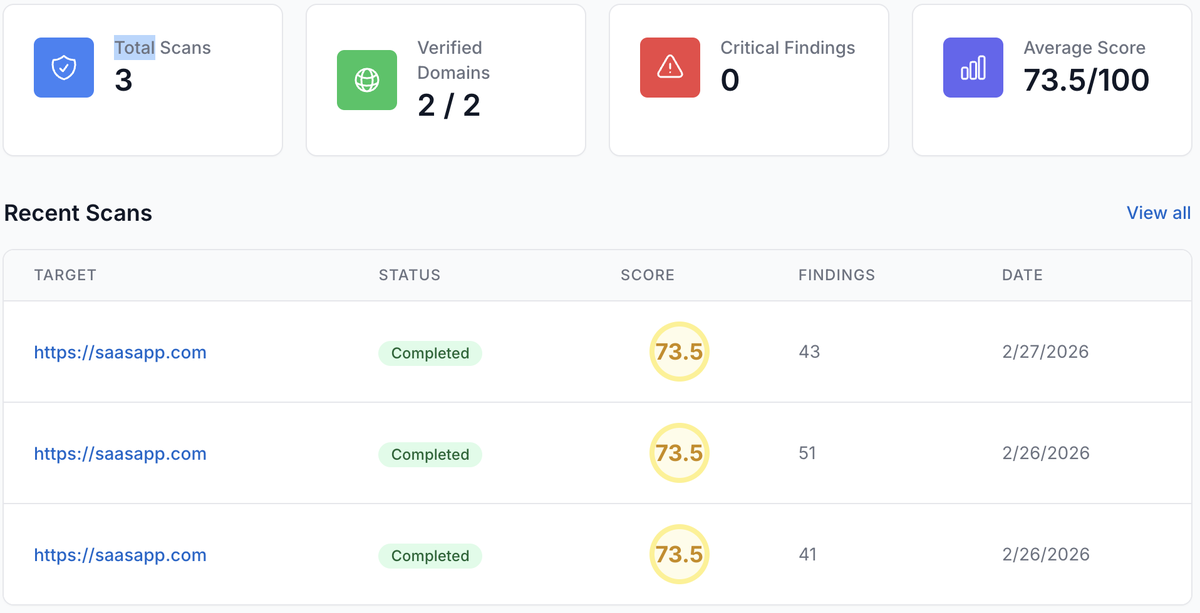Click the FINDINGS column header to reorder results
Image resolution: width=1200 pixels, height=613 pixels.
[x=837, y=274]
